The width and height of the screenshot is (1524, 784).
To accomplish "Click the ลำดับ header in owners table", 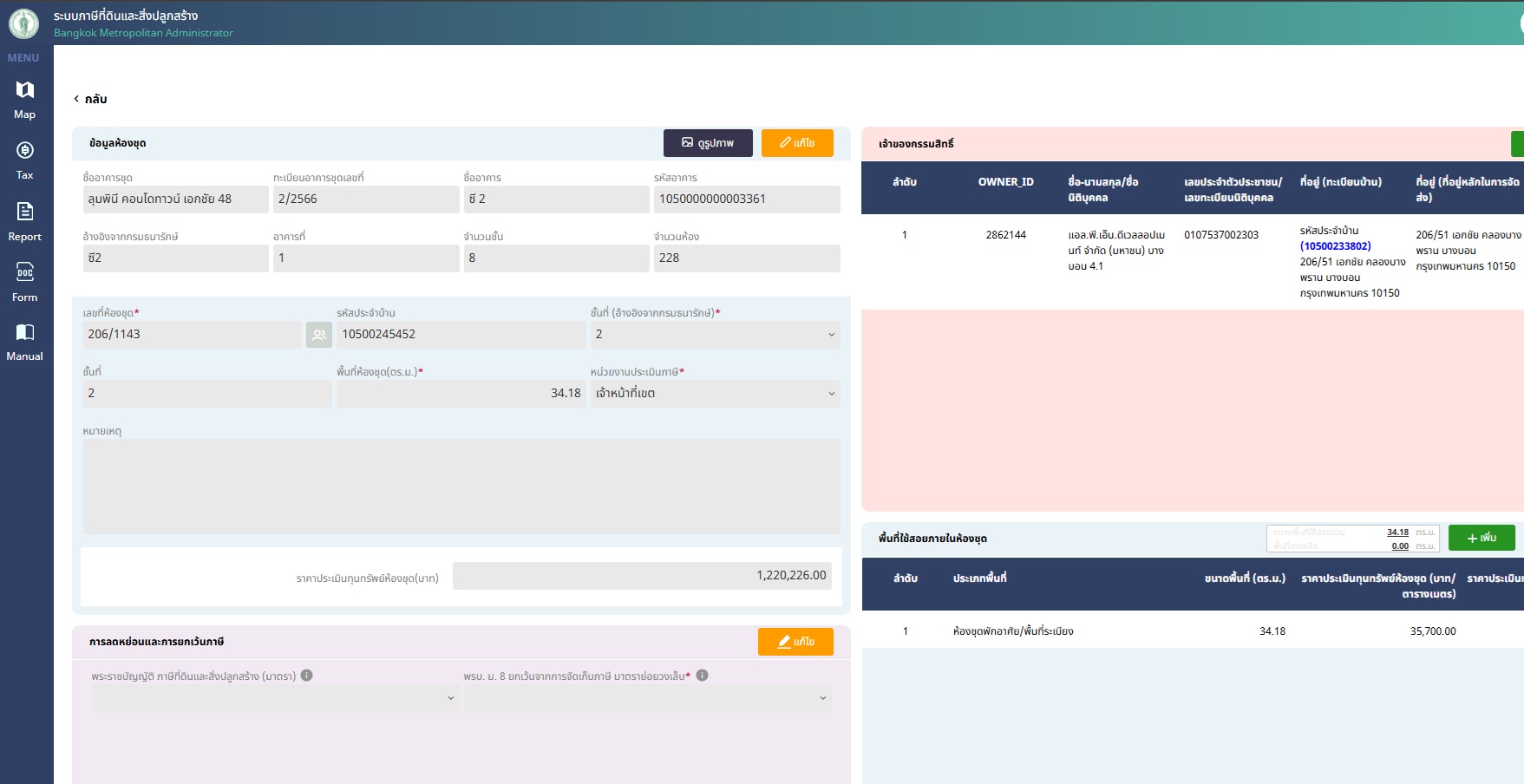I will [905, 182].
